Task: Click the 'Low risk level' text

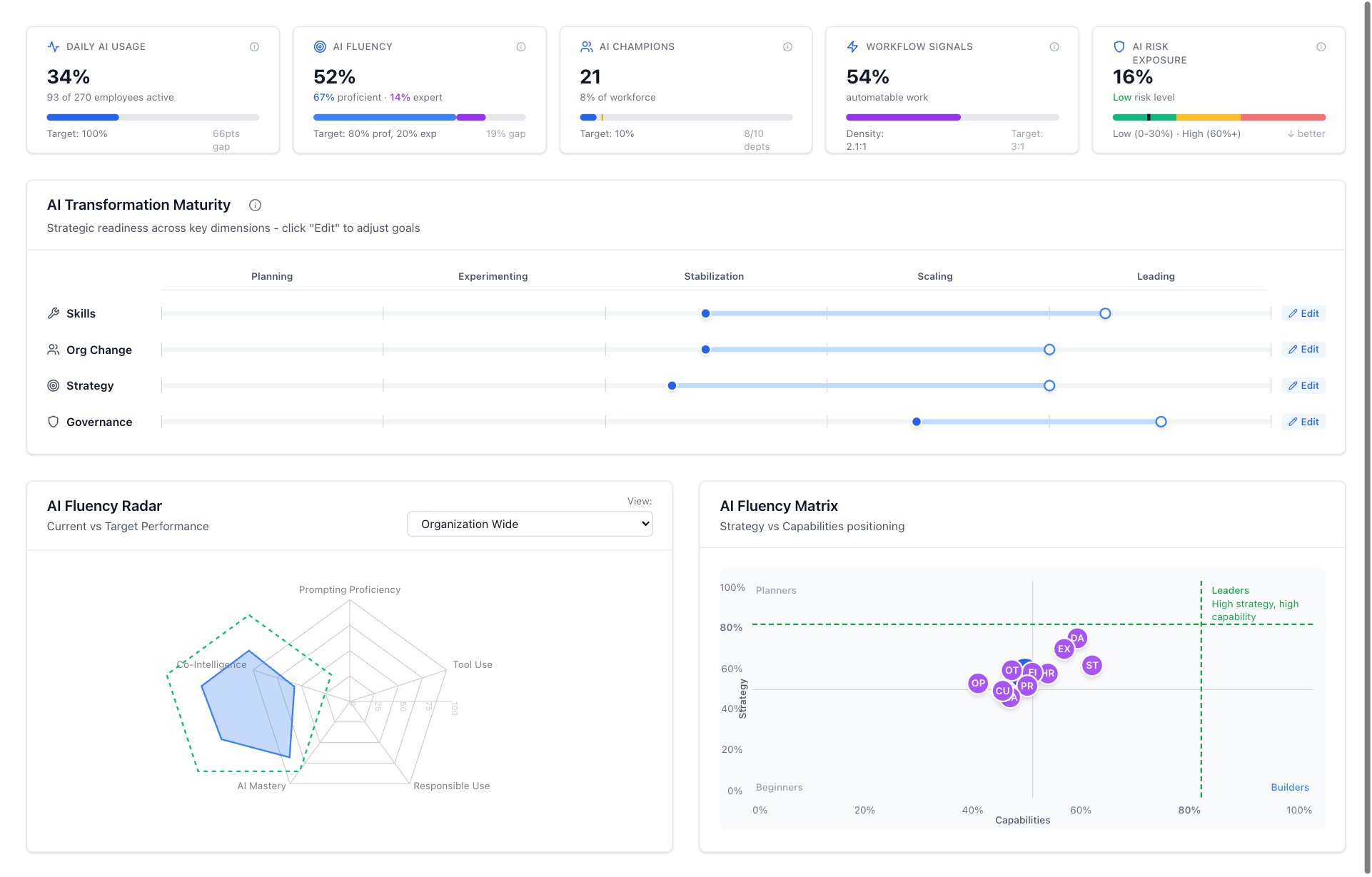Action: pos(1144,98)
